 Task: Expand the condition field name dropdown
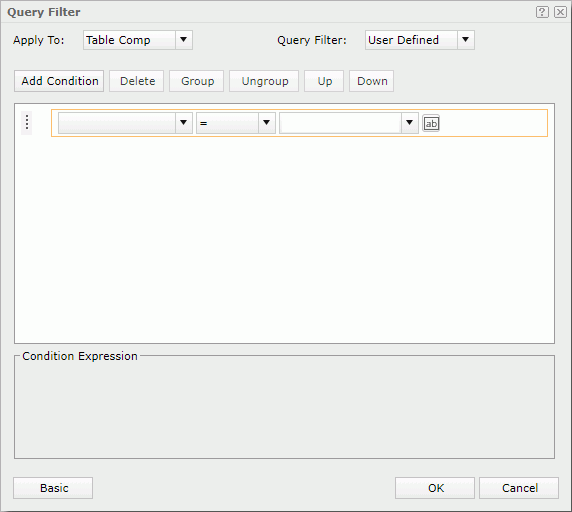[x=183, y=123]
